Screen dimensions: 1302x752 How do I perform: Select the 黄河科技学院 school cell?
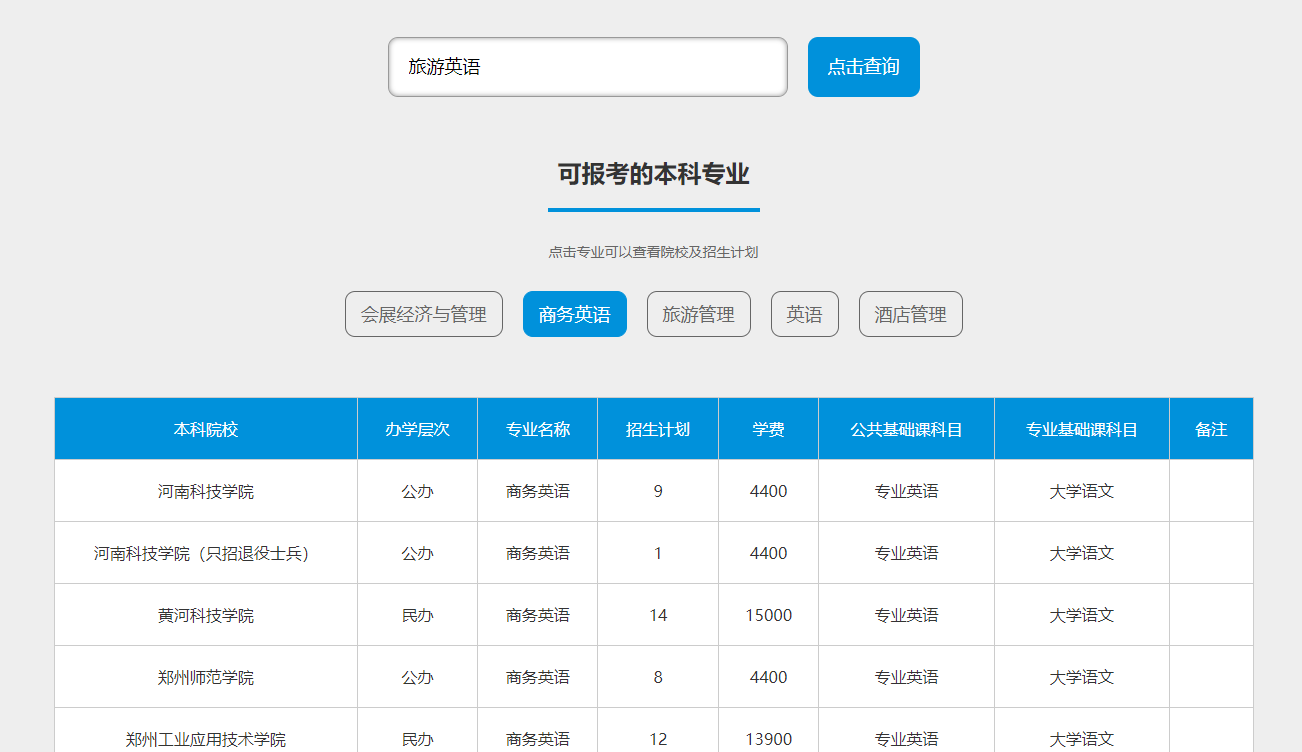(x=206, y=615)
